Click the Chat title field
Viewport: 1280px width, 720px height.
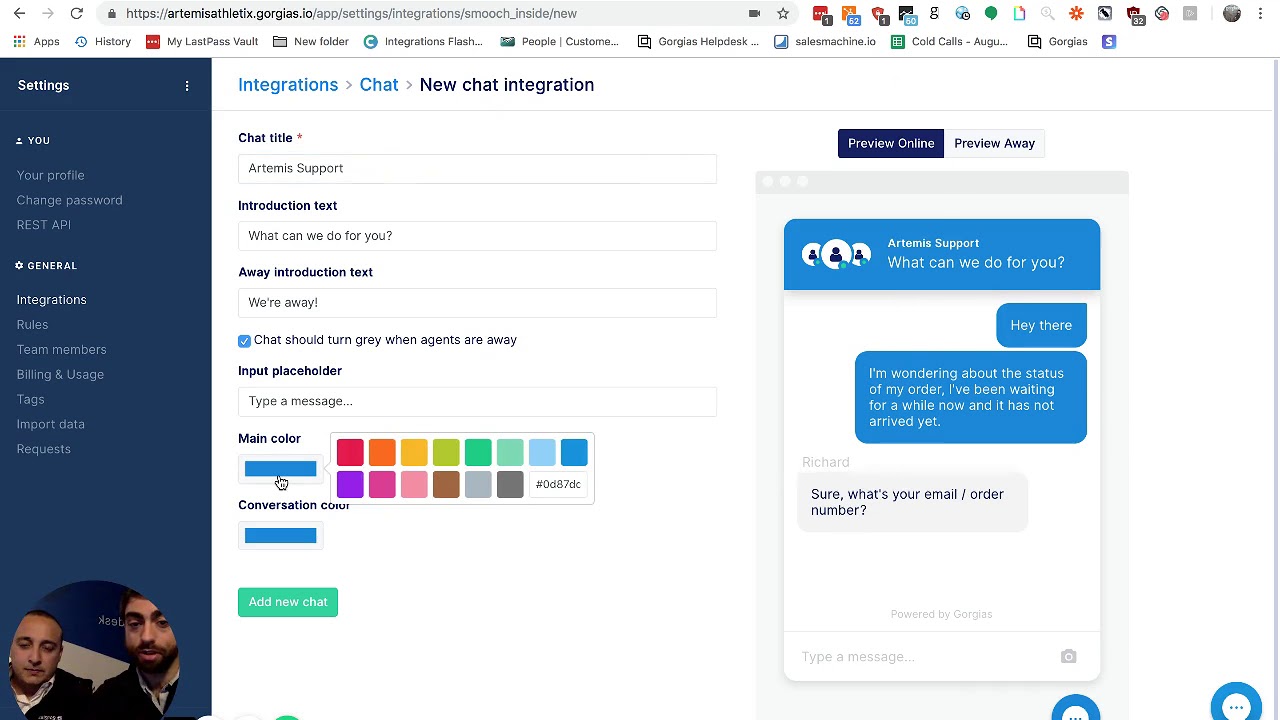click(477, 168)
